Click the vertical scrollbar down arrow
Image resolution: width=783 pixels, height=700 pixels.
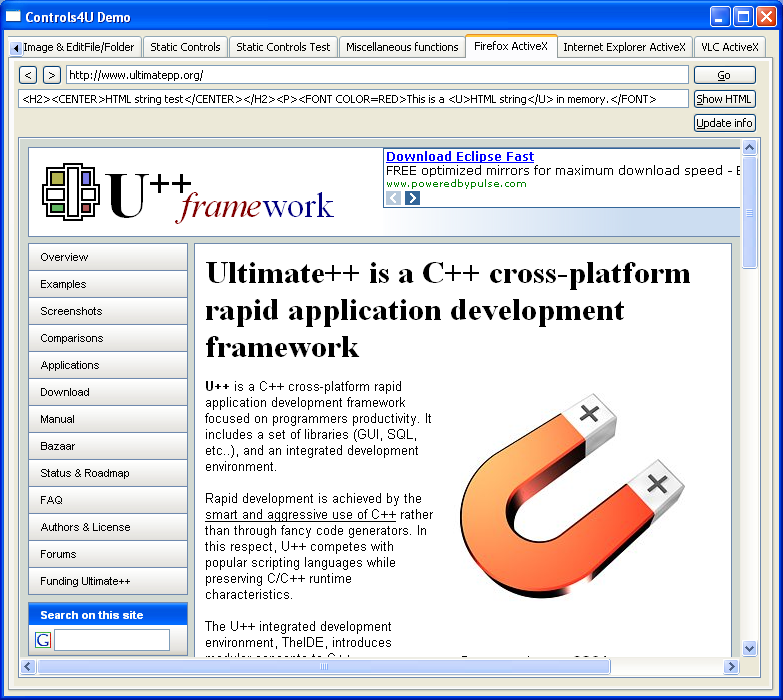click(x=749, y=649)
